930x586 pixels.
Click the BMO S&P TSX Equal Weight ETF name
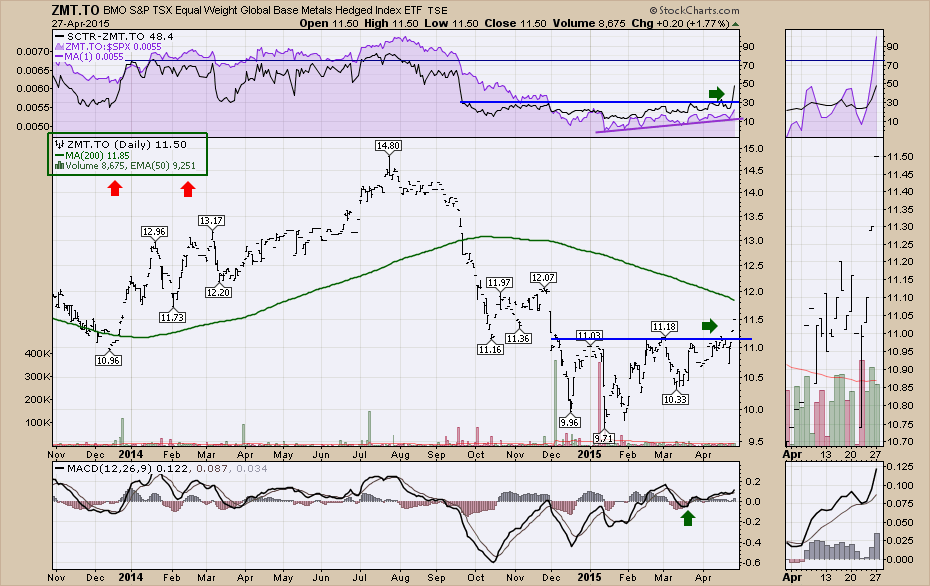(263, 11)
